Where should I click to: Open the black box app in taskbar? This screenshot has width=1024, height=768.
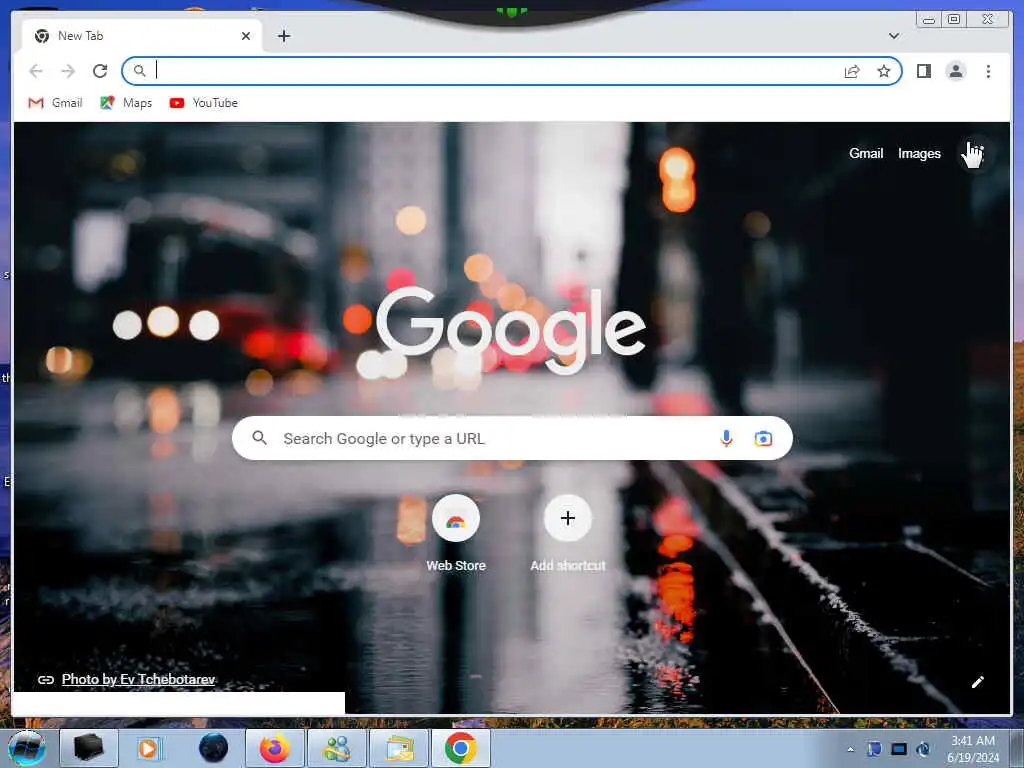point(89,748)
